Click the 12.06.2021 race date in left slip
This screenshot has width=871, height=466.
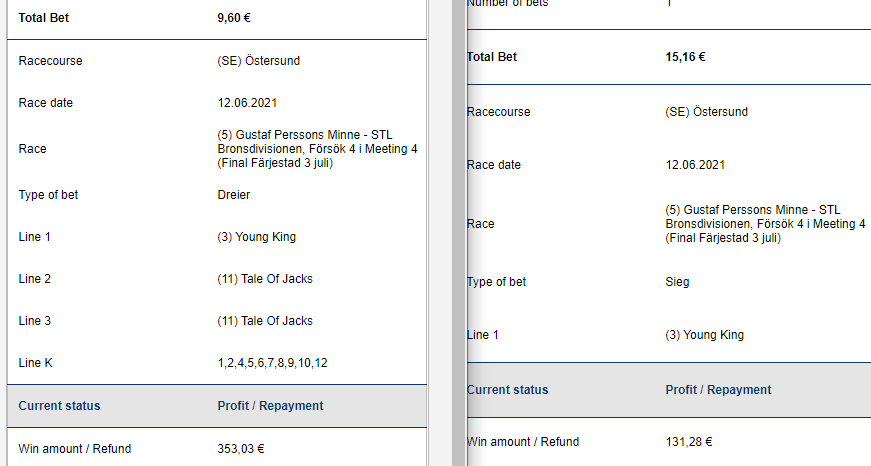tap(247, 103)
